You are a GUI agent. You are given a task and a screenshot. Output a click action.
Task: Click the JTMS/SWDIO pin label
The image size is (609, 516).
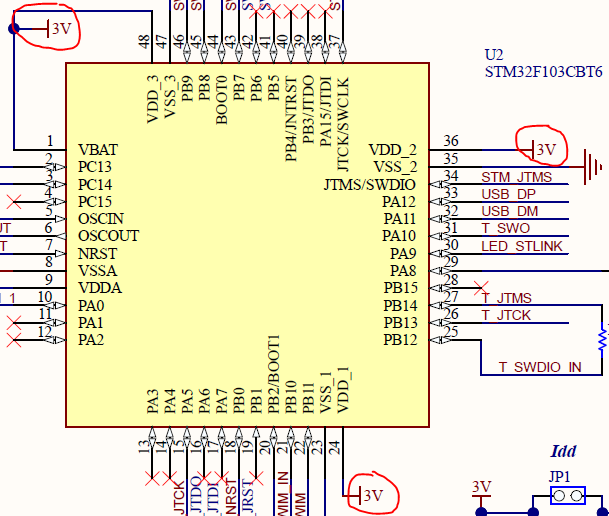point(370,185)
